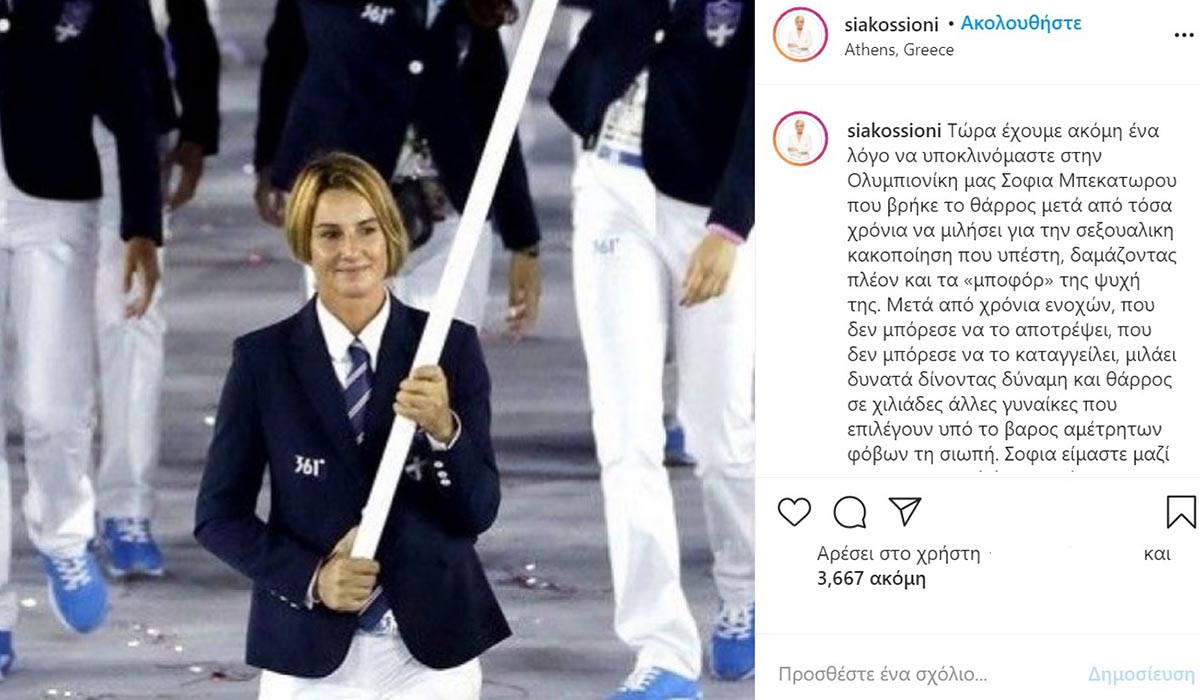Save the post with the bookmark icon
The height and width of the screenshot is (700, 1200).
[1181, 512]
